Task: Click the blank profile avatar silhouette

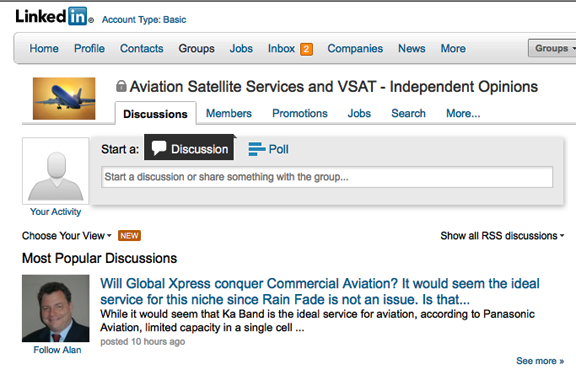Action: (55, 171)
